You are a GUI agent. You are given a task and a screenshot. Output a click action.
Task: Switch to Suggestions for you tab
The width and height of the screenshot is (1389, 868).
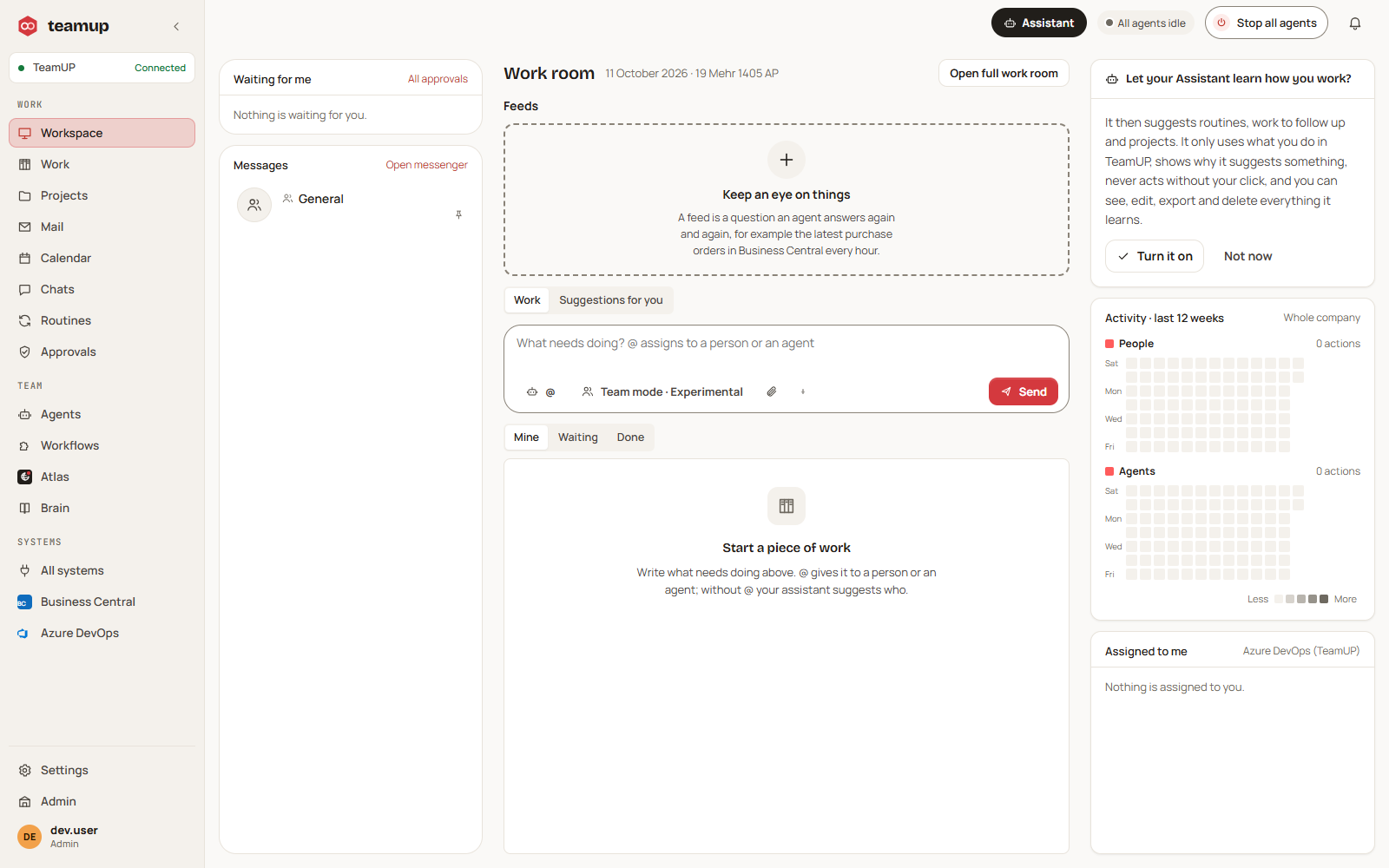pos(610,300)
